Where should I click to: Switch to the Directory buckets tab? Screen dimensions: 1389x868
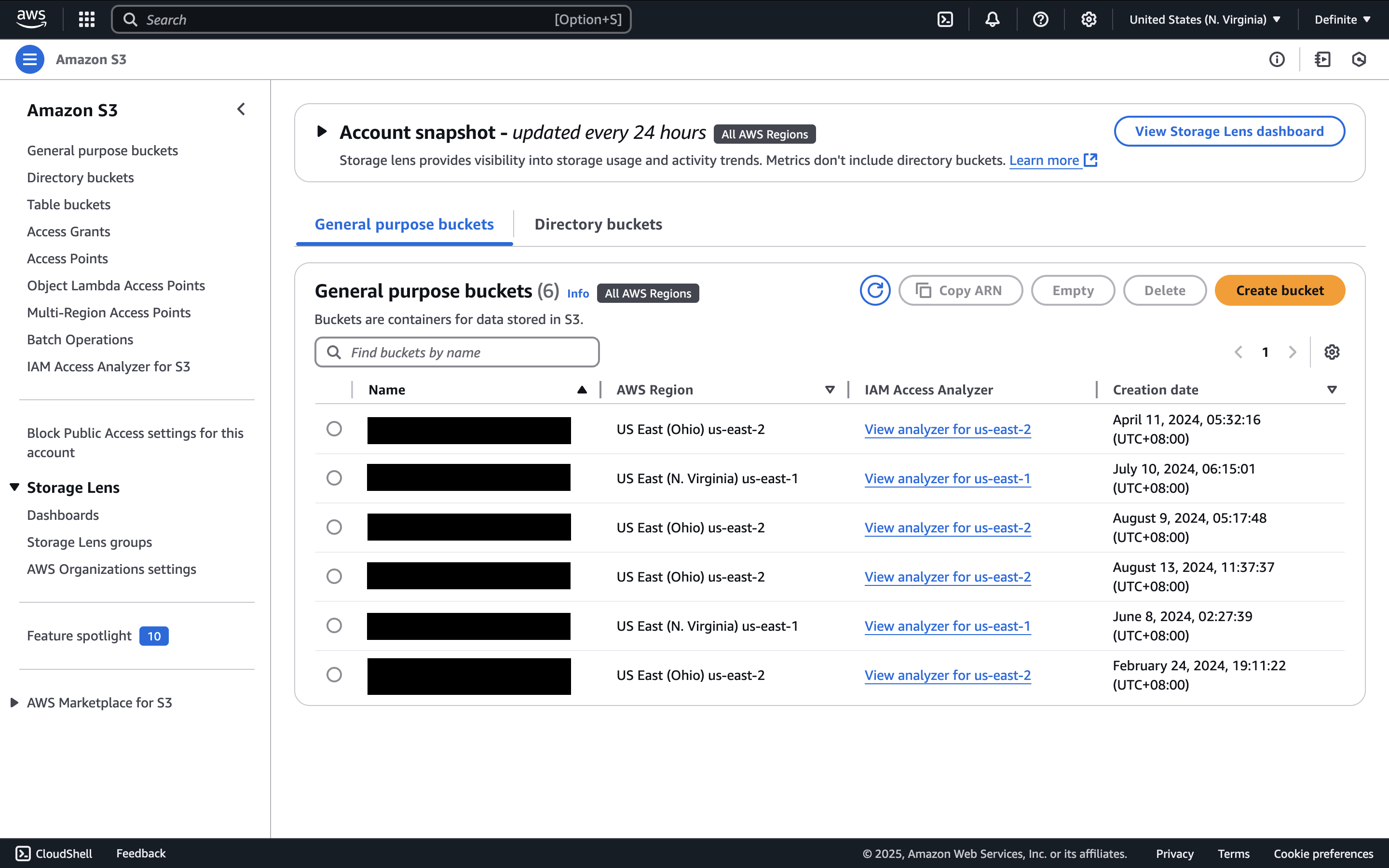pos(598,224)
